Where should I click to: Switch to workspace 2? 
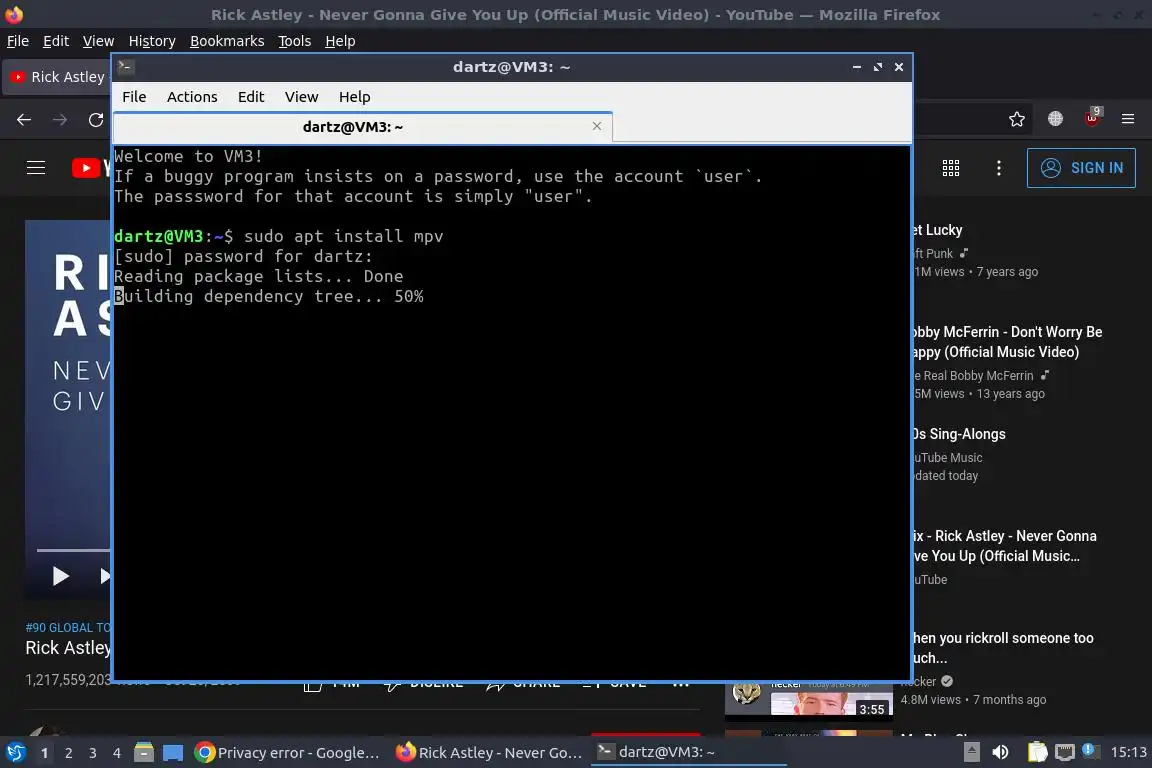tap(69, 753)
